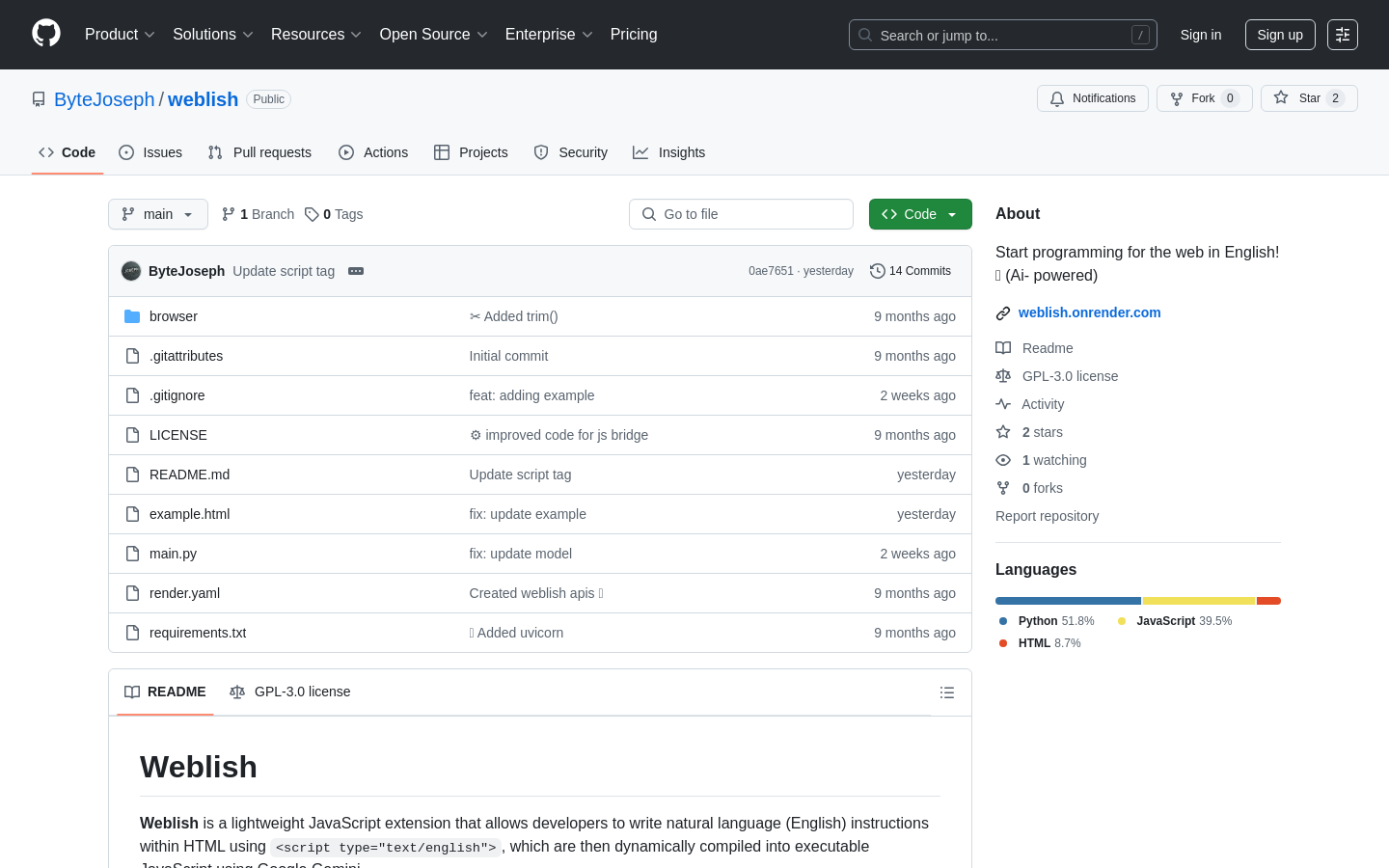
Task: Select the Code tab
Action: coord(68,152)
